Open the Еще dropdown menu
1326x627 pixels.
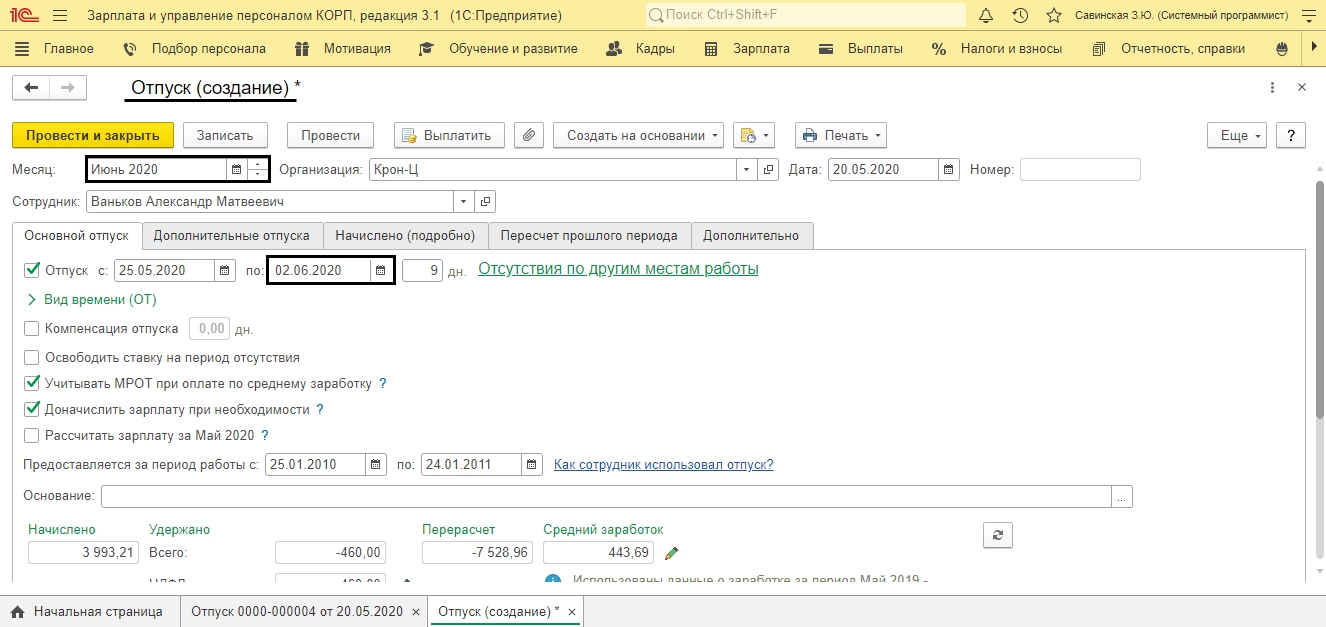[x=1238, y=135]
